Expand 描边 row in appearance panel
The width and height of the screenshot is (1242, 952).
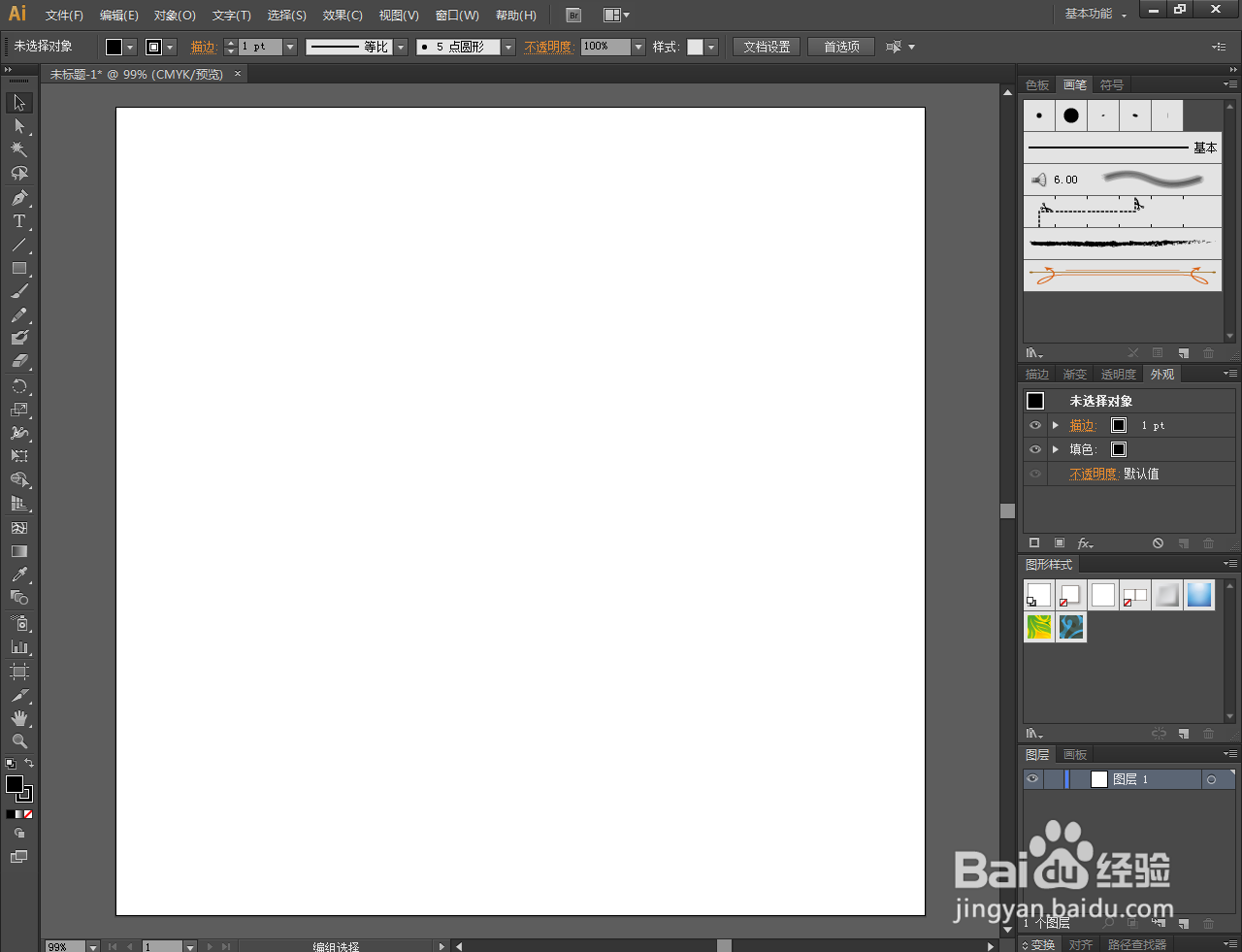pos(1056,425)
